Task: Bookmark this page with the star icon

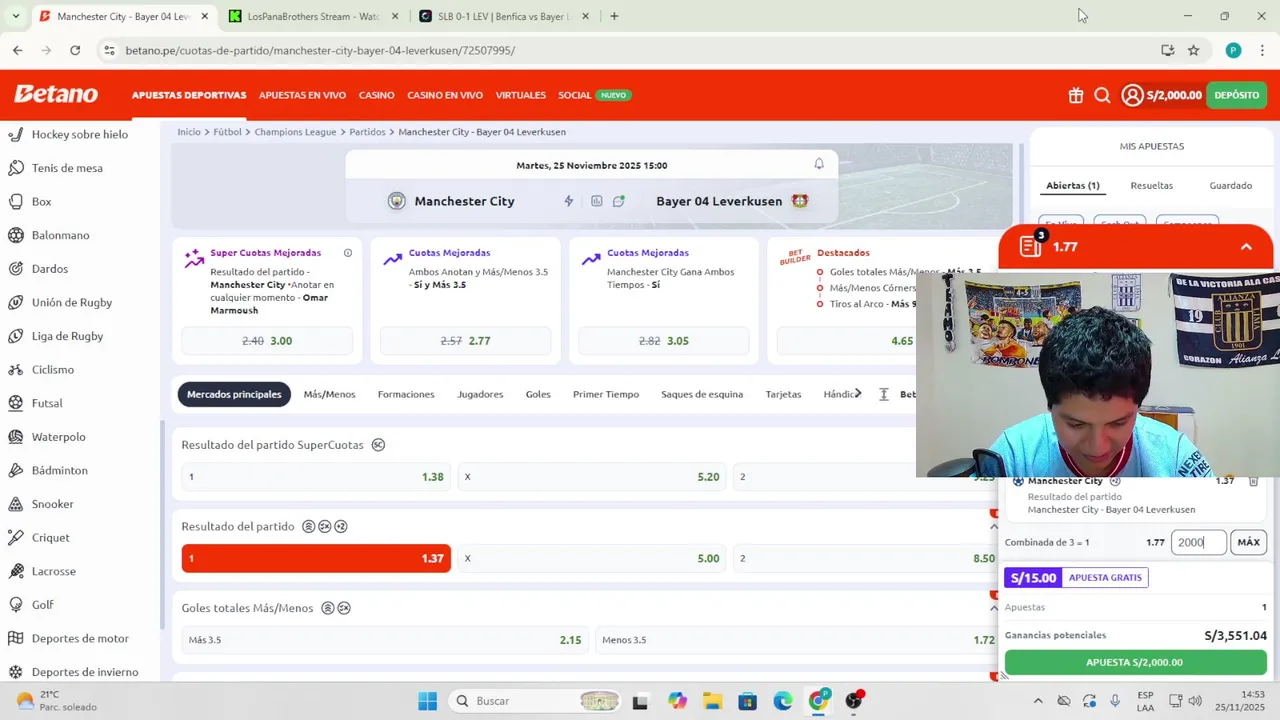Action: (x=1193, y=50)
